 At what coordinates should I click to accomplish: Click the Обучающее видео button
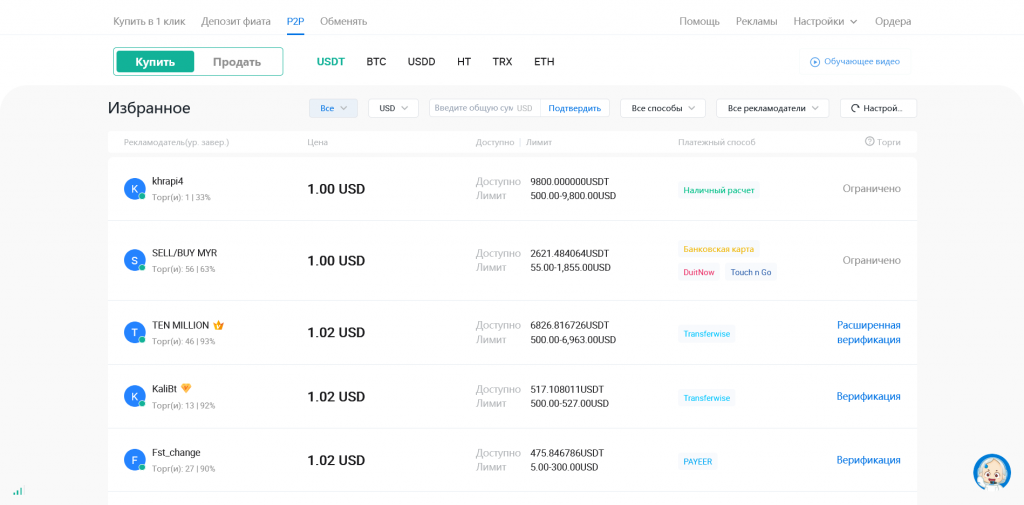pyautogui.click(x=855, y=62)
